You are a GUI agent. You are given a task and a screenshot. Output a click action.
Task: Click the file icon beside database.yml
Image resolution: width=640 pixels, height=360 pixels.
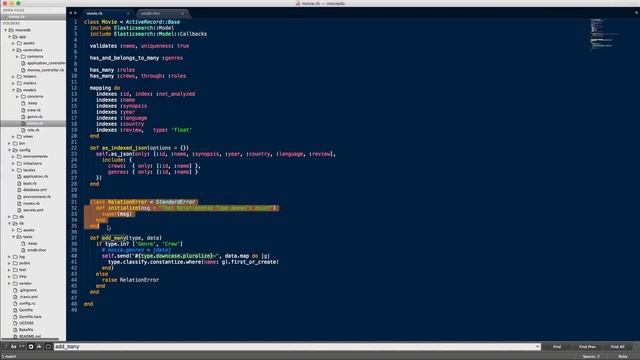point(19,190)
